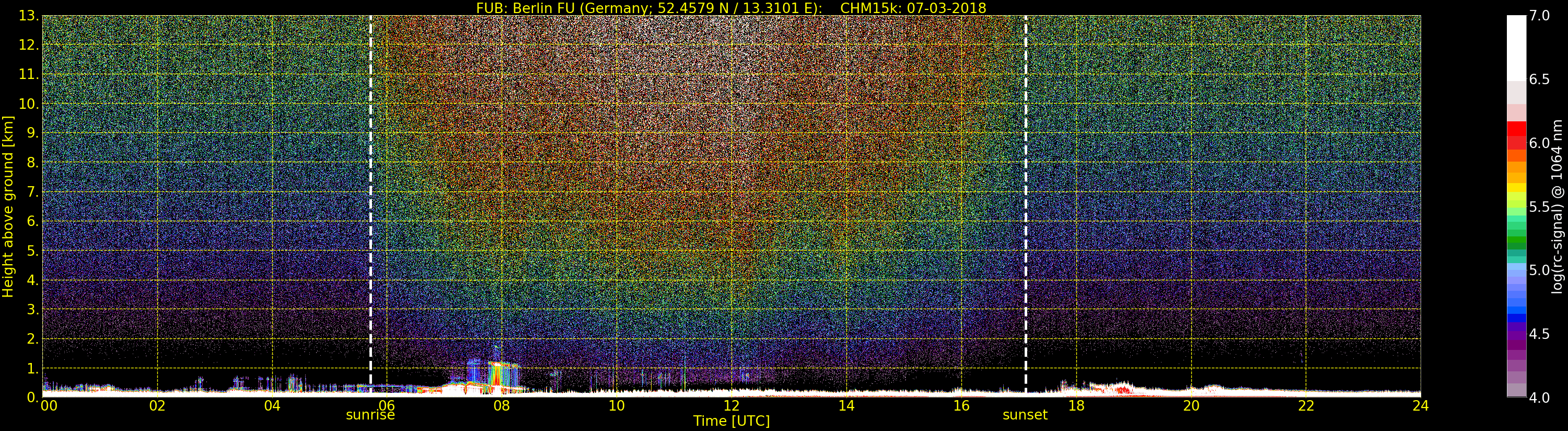Click the '1.' height axis tick label
Viewport: 1568px width, 431px height.
pos(33,368)
